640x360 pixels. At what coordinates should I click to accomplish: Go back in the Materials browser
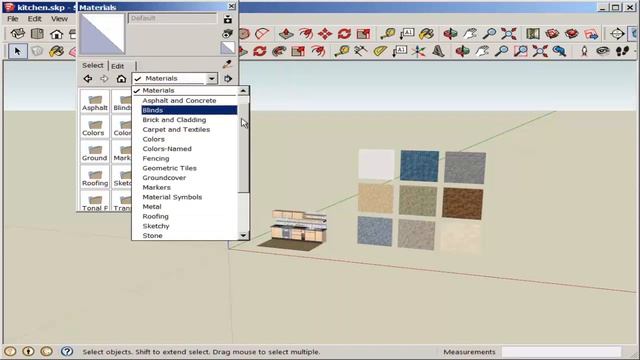tap(87, 78)
